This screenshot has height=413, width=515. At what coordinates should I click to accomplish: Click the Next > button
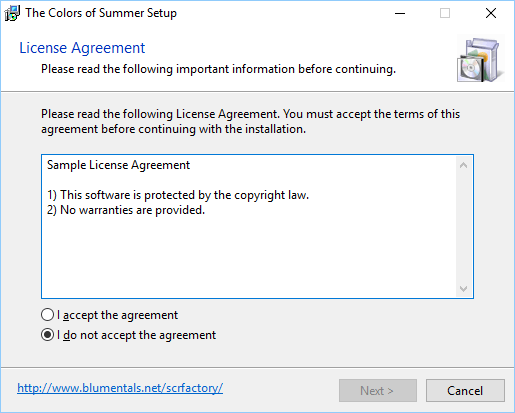click(x=378, y=390)
